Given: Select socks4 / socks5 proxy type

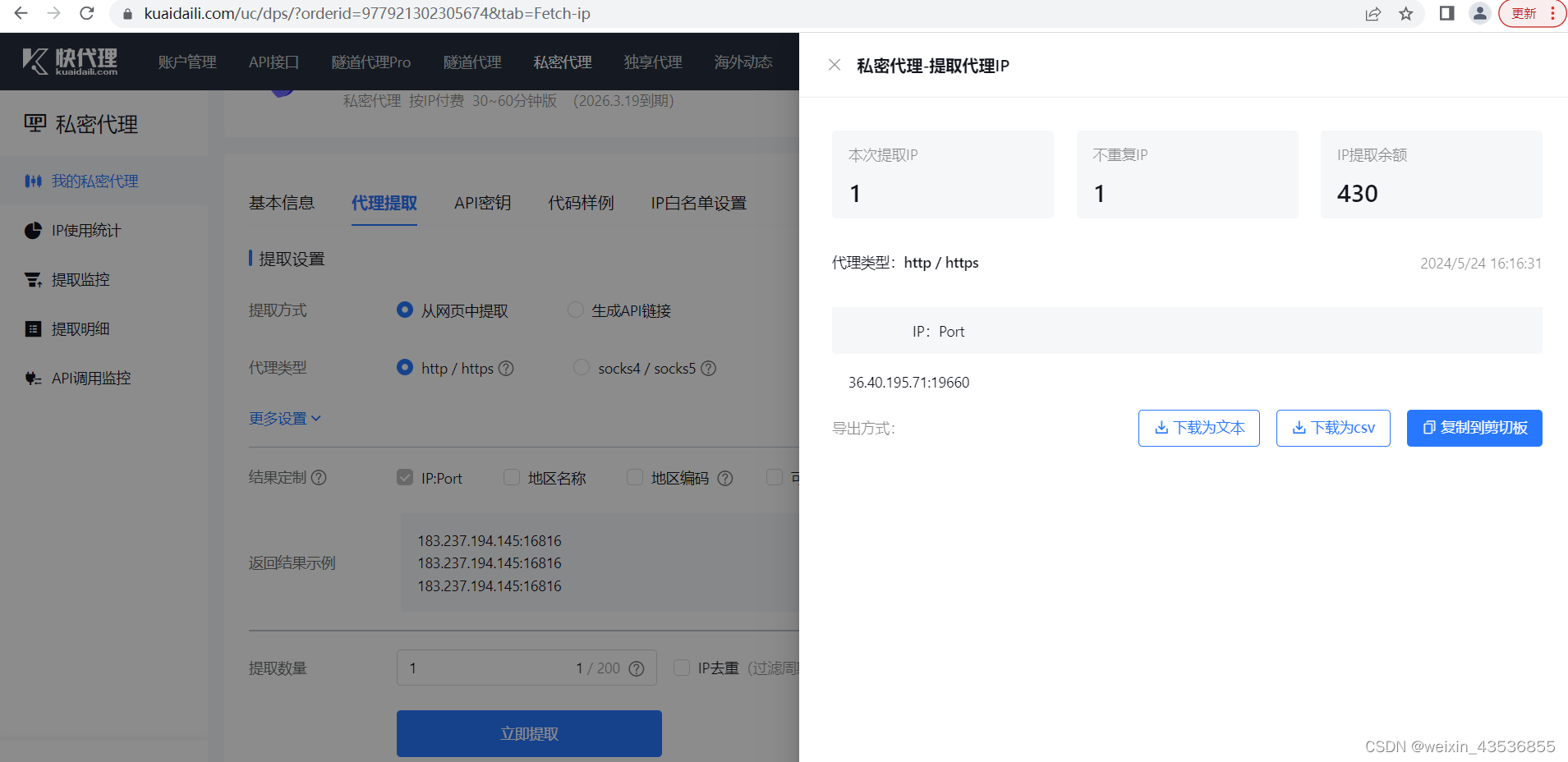Looking at the screenshot, I should coord(582,367).
